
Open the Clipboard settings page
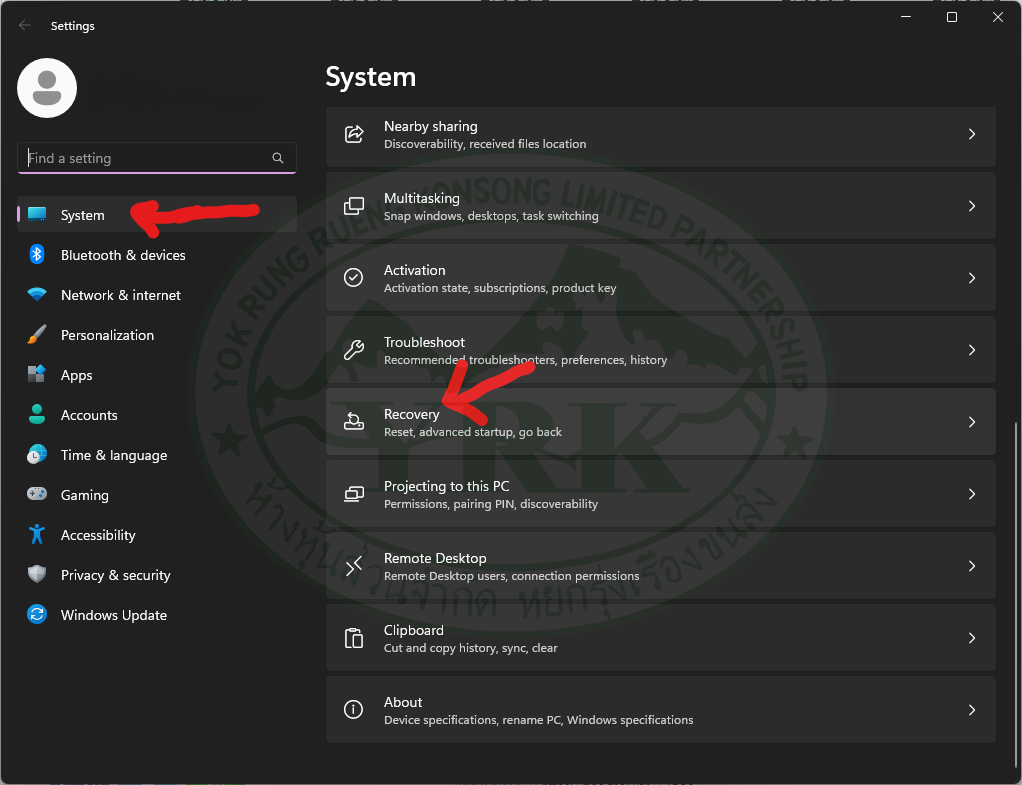[661, 638]
